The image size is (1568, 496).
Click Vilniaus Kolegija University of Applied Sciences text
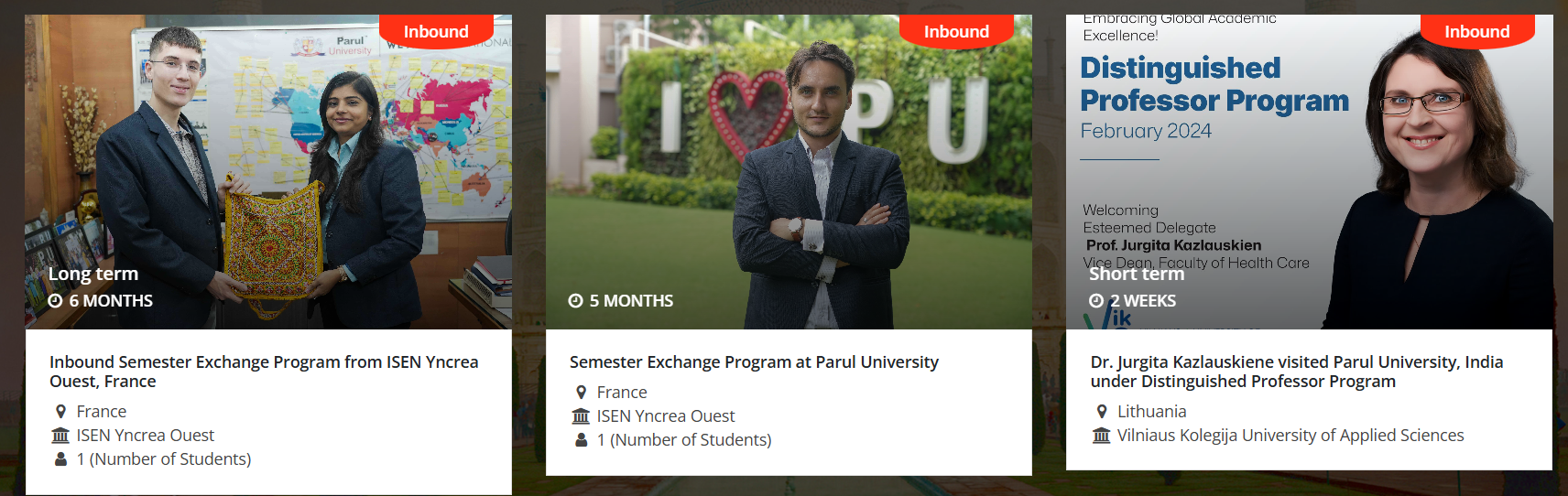(x=1290, y=436)
